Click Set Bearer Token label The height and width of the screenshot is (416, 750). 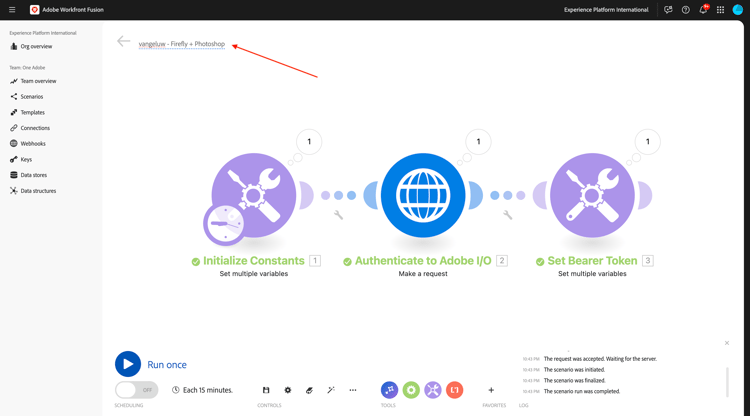point(592,261)
